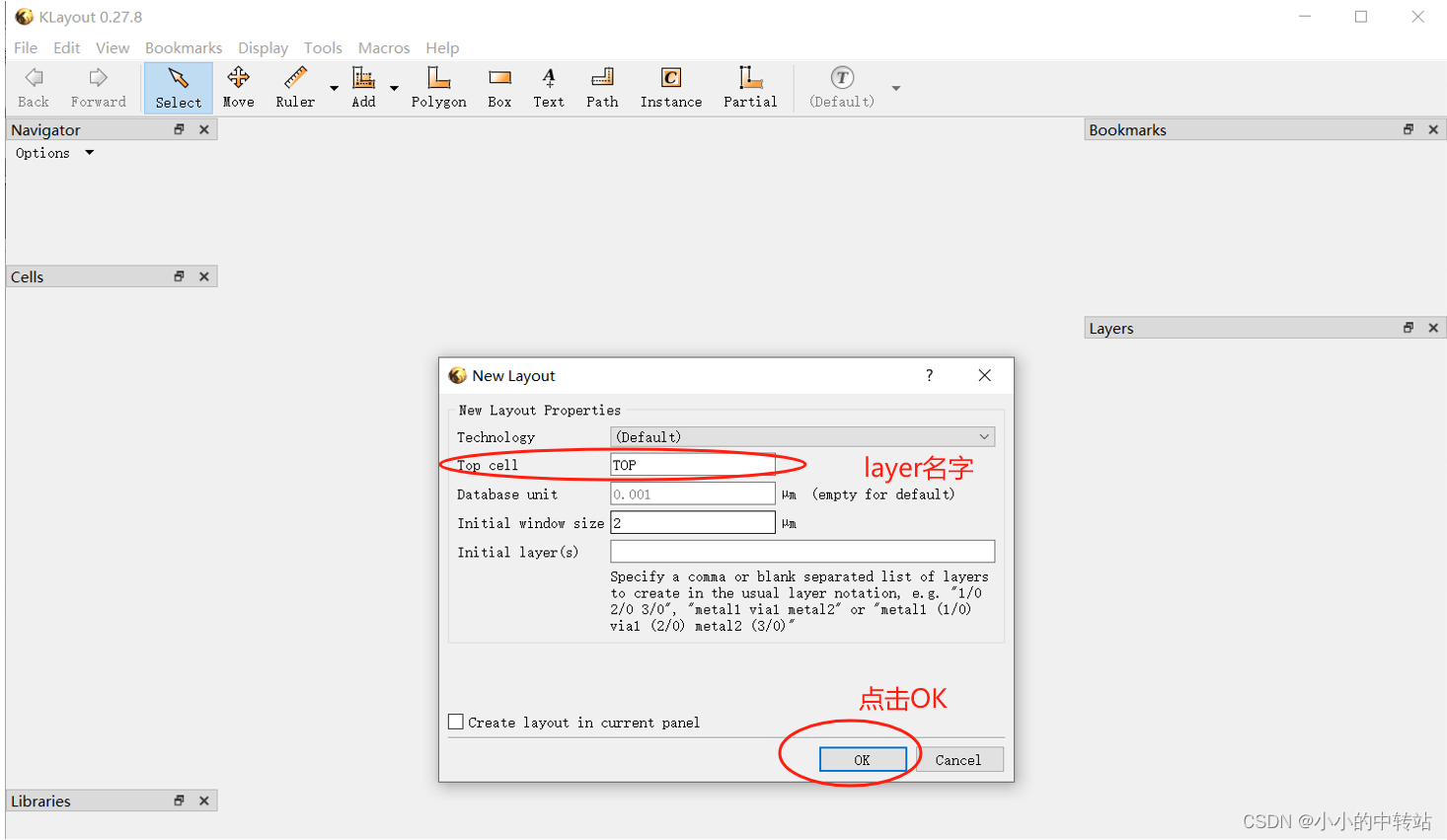Open the Technology combo box in New Layout
The width and height of the screenshot is (1447, 840).
pos(802,436)
